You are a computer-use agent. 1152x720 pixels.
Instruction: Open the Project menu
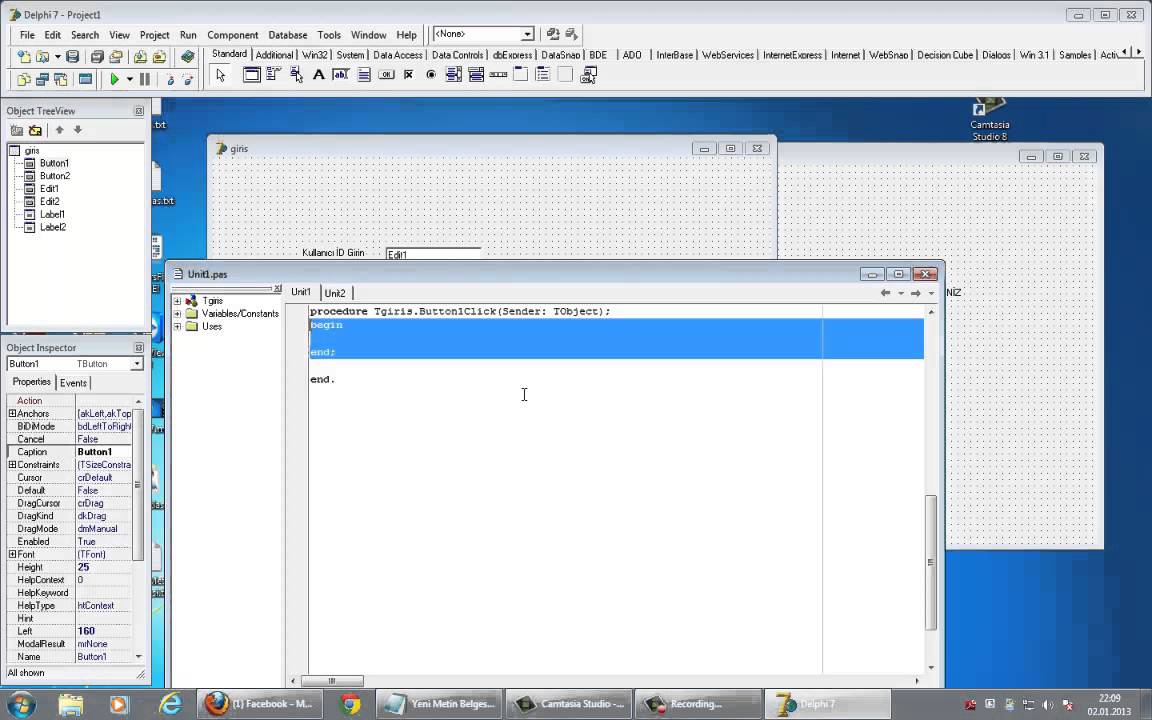[154, 35]
